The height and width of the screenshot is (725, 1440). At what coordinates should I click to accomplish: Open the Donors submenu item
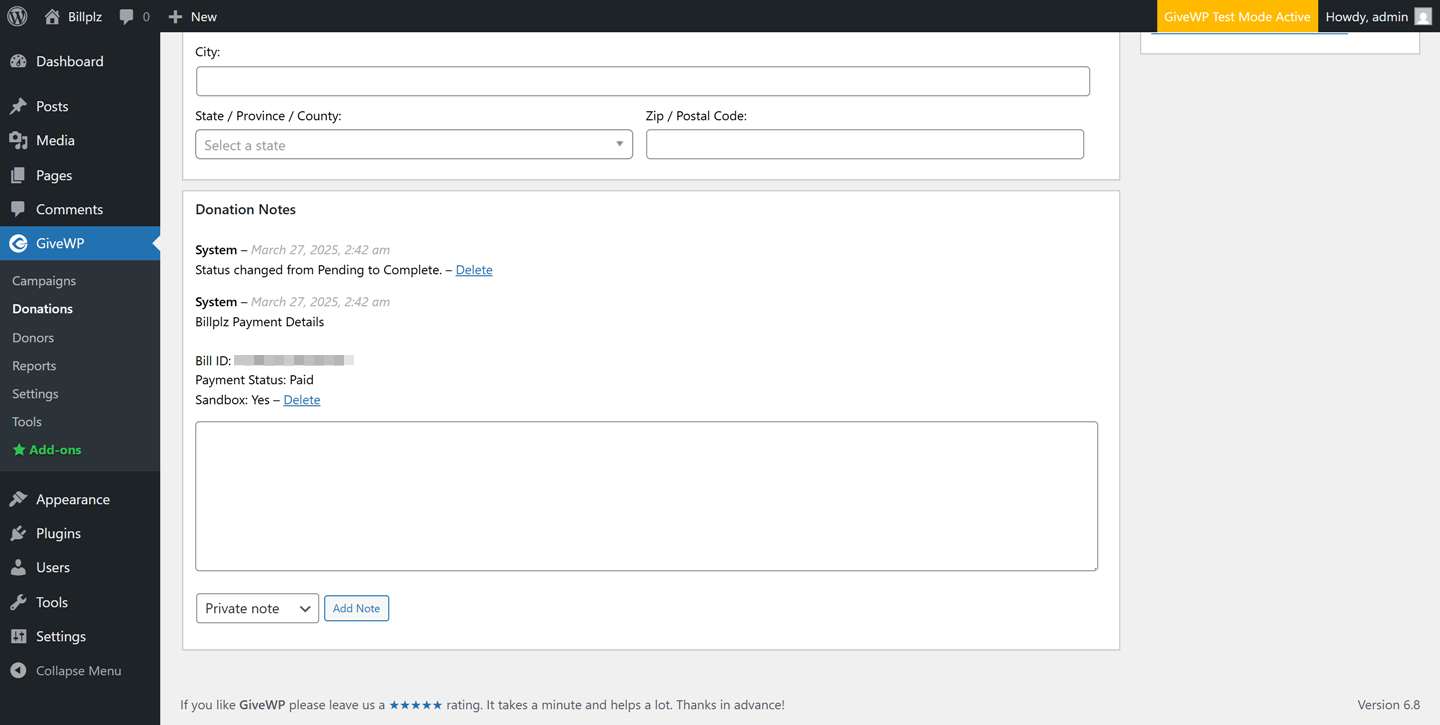(33, 337)
